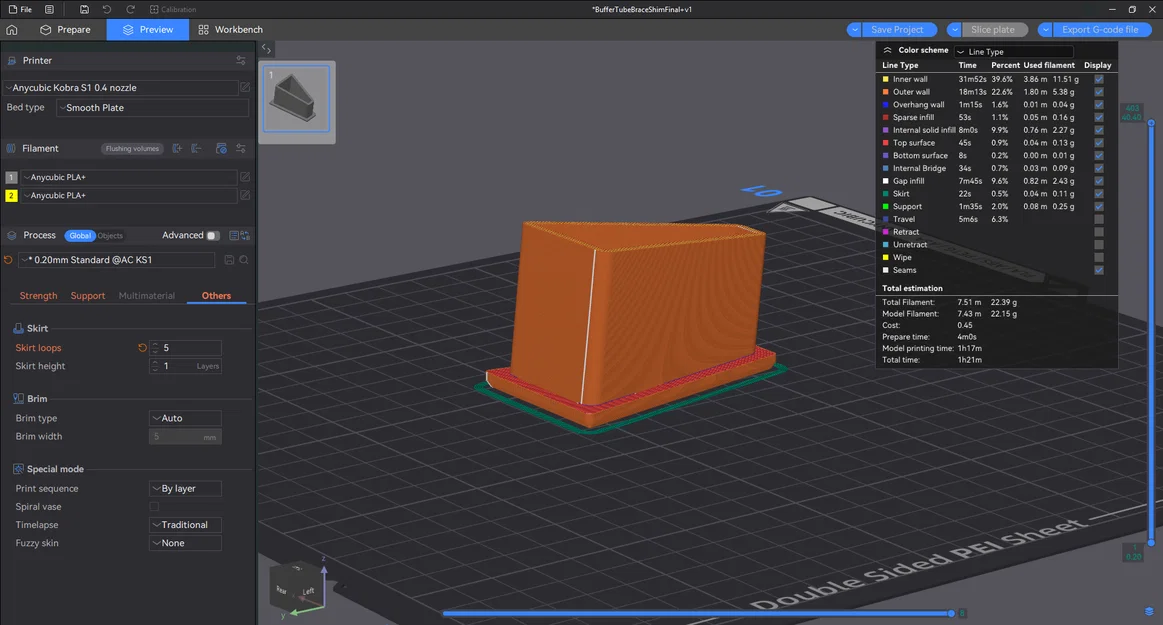Viewport: 1163px width, 625px height.
Task: Open printer settings icon beside Printer header
Action: [x=241, y=61]
